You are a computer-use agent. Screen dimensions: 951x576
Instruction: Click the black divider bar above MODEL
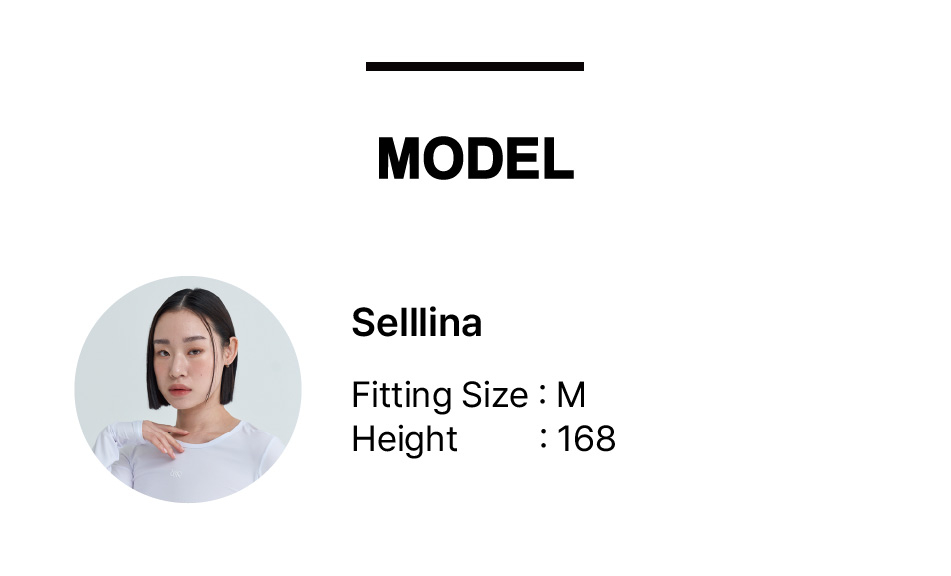(x=475, y=67)
